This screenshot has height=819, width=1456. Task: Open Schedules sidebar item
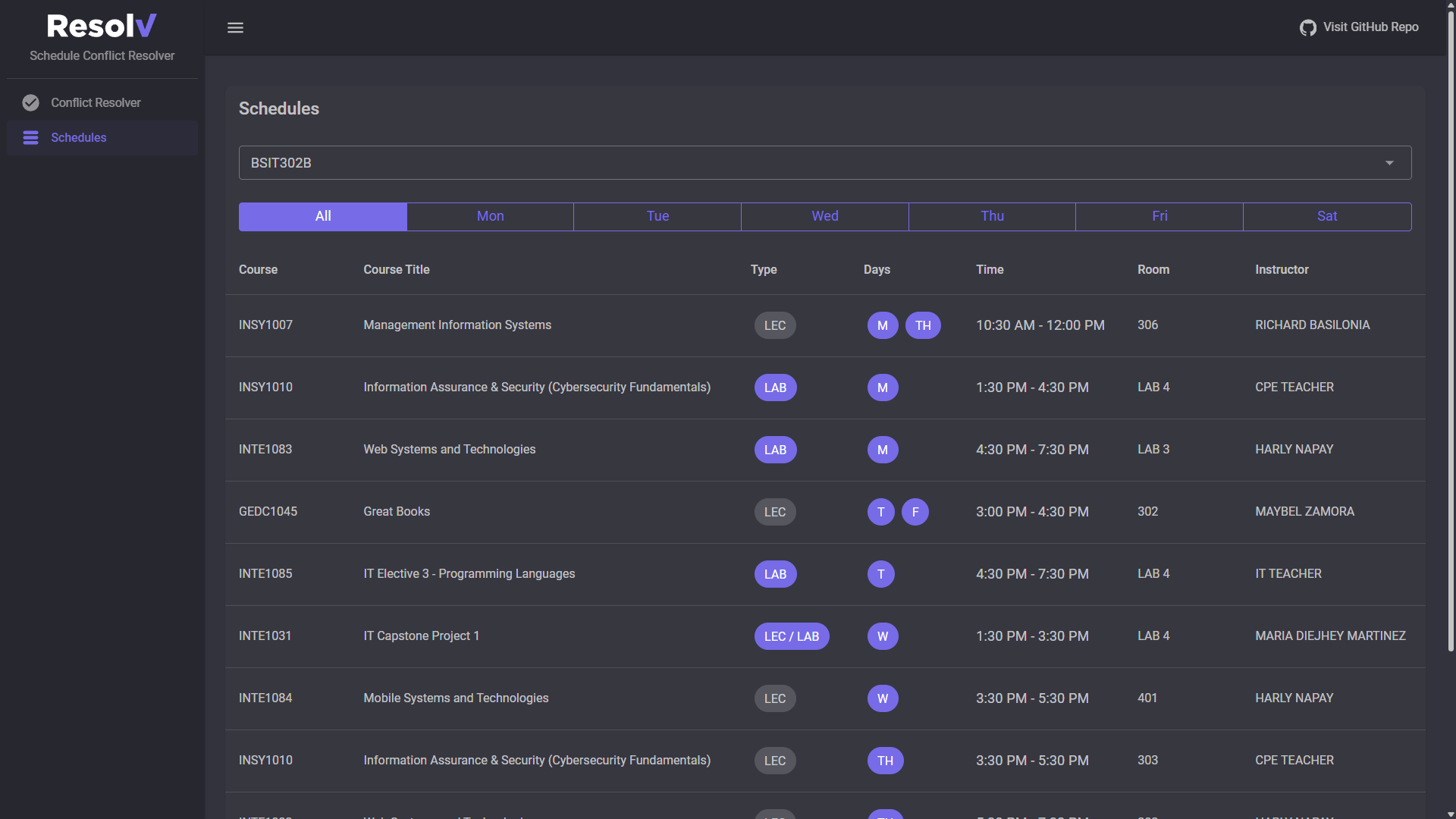coord(79,137)
